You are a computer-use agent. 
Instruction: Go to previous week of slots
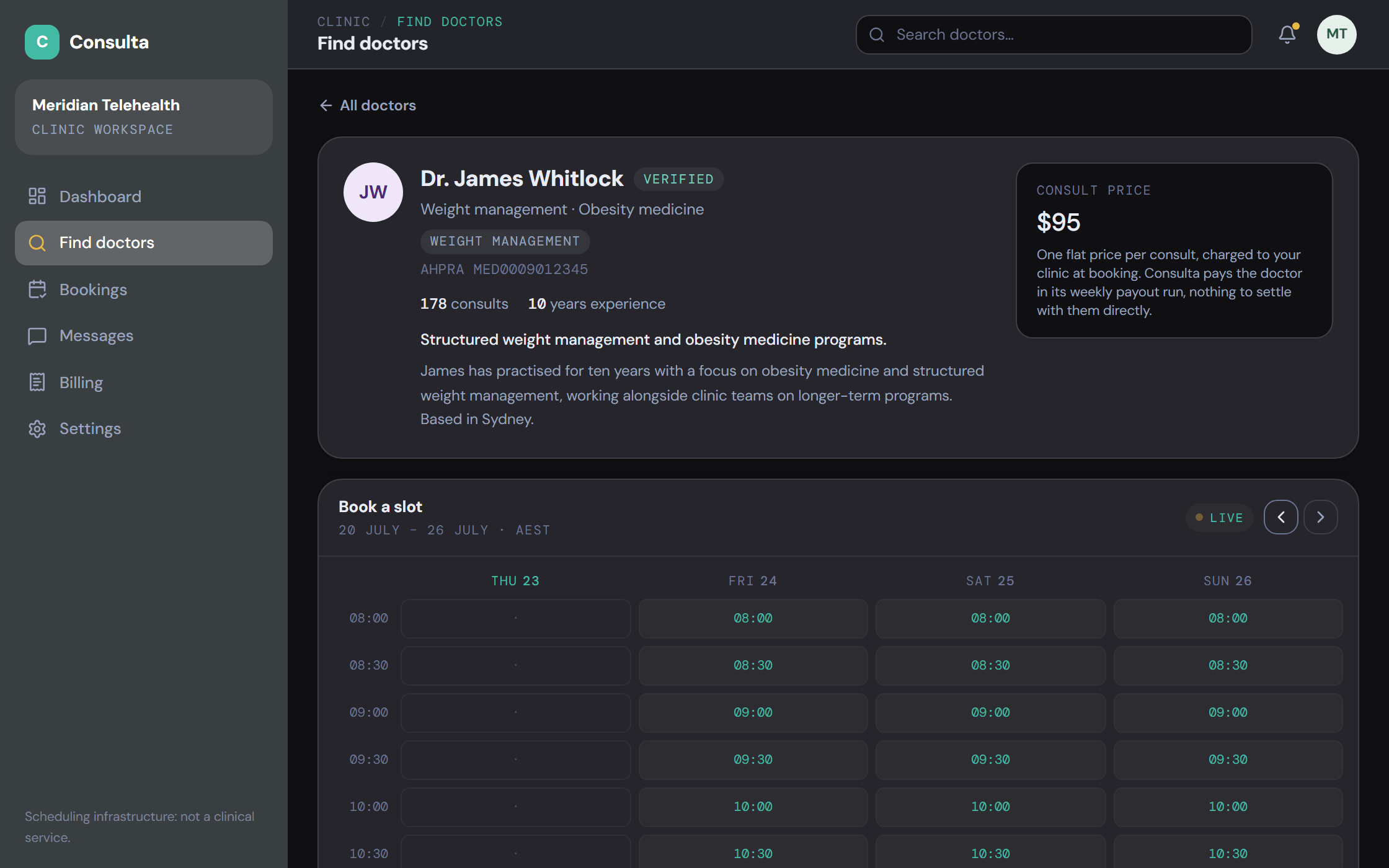1281,517
